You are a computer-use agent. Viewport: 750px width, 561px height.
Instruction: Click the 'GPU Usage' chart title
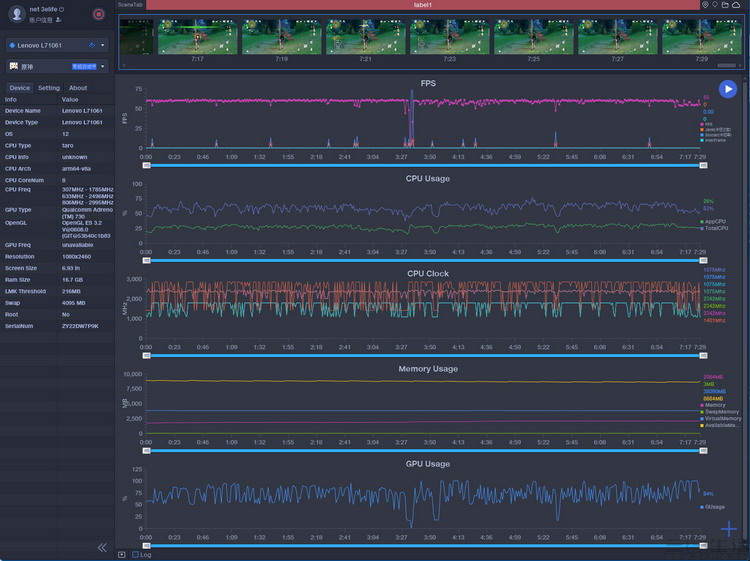[x=428, y=464]
